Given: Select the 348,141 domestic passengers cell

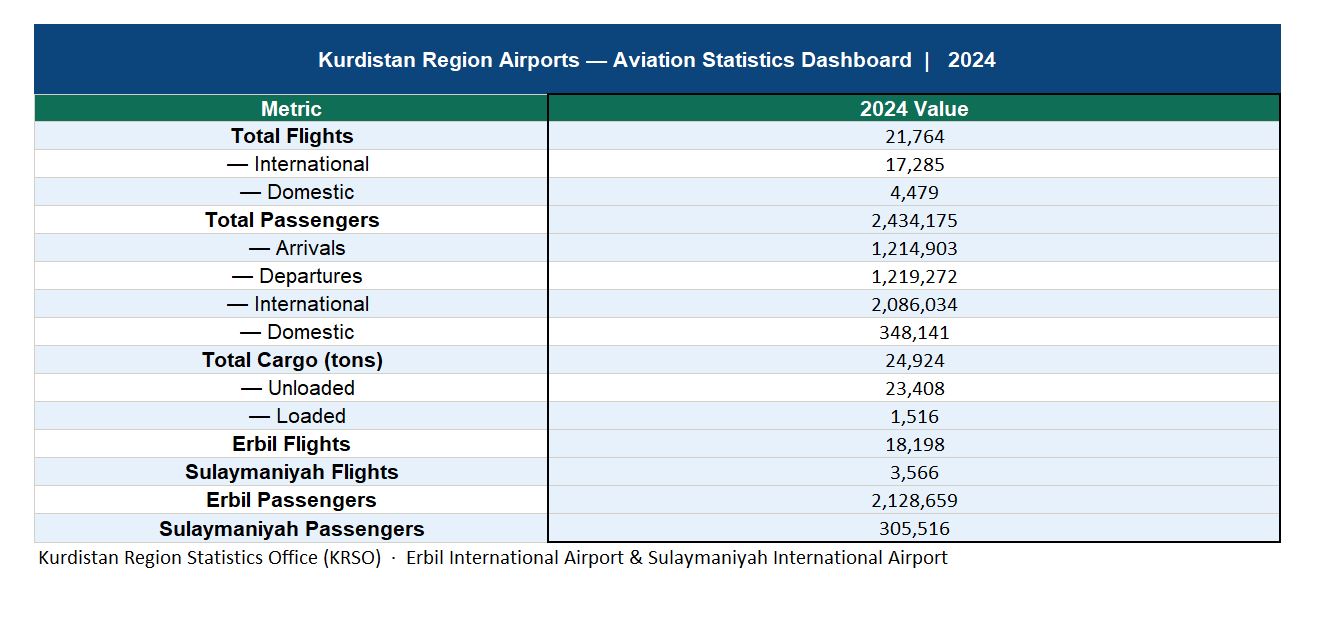Looking at the screenshot, I should [913, 333].
